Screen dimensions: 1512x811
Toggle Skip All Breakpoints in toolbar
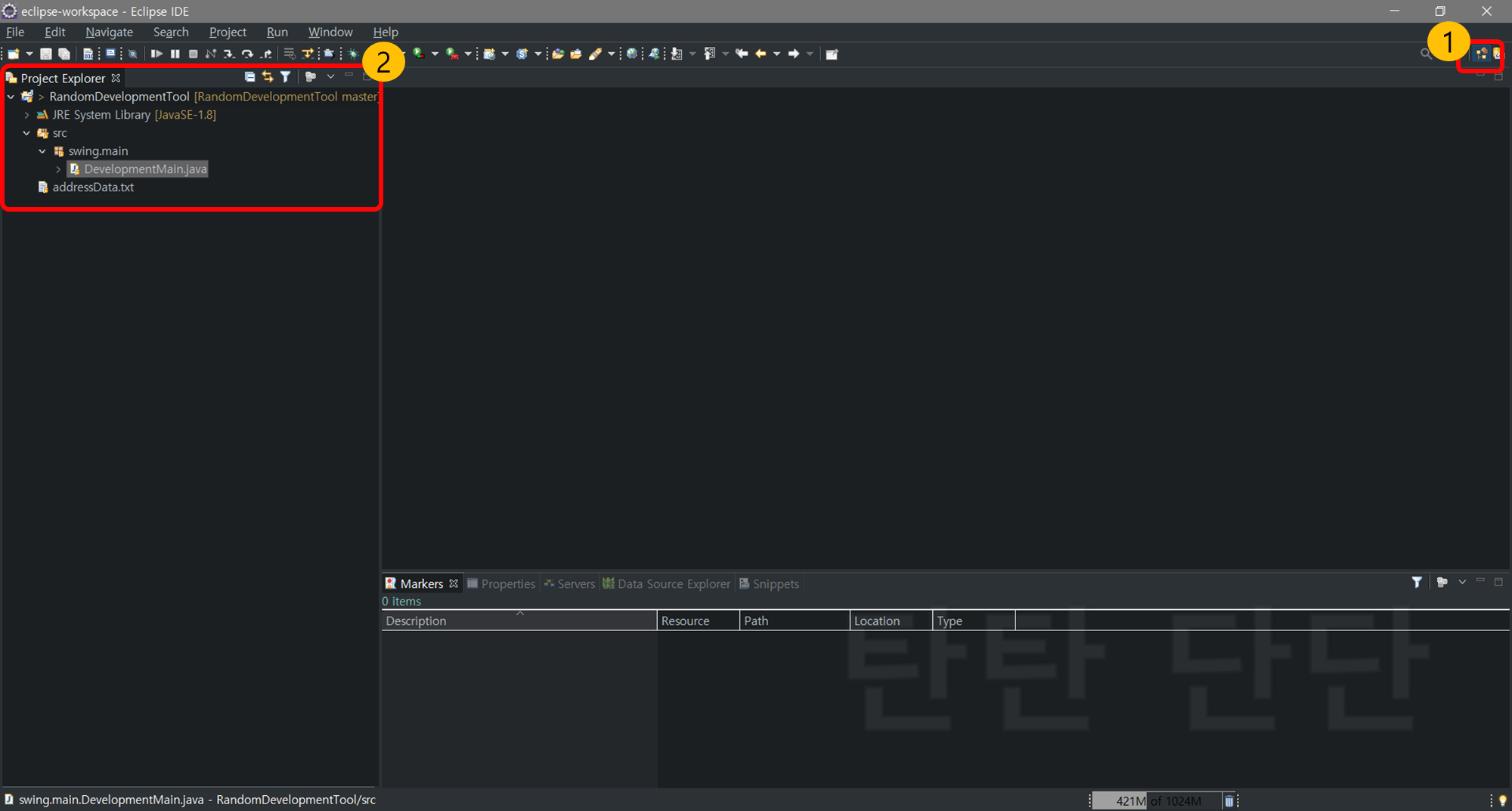coord(132,54)
